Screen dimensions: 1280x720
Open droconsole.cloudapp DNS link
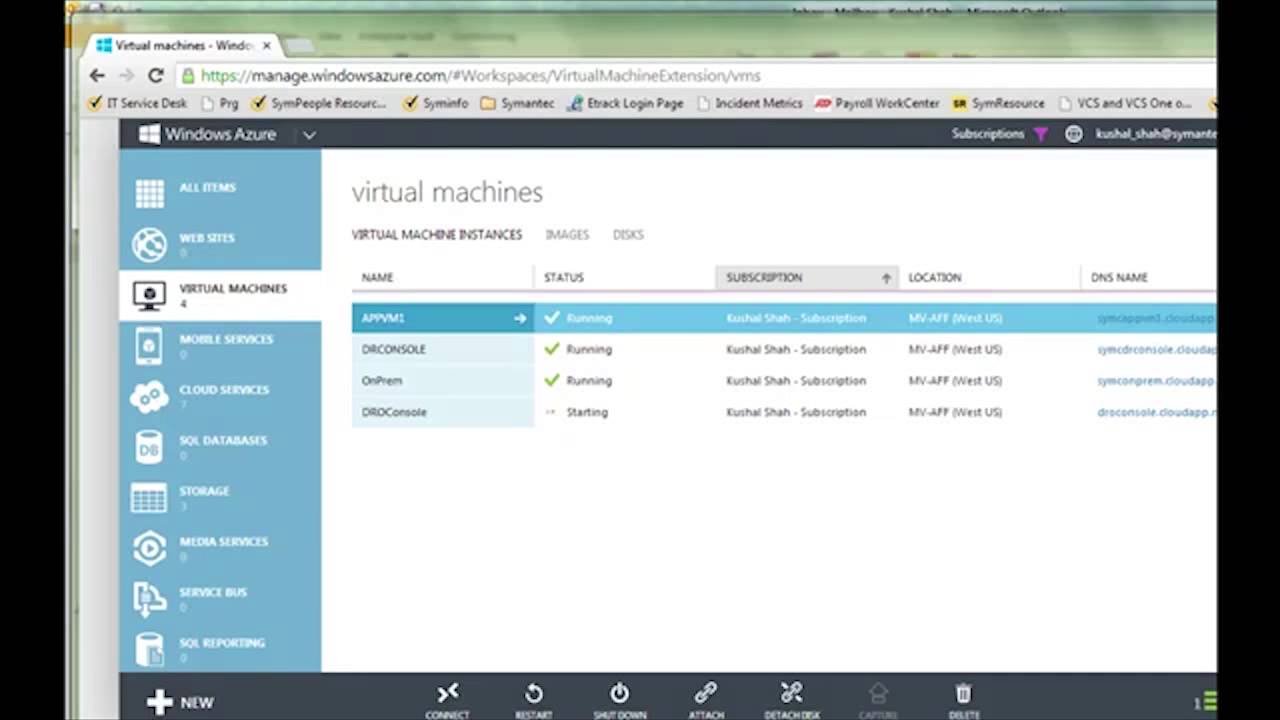1156,412
